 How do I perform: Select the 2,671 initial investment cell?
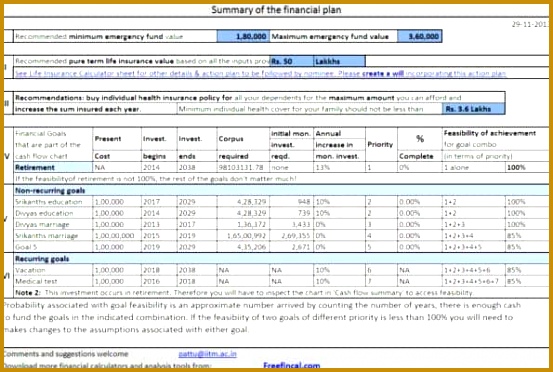(292, 247)
